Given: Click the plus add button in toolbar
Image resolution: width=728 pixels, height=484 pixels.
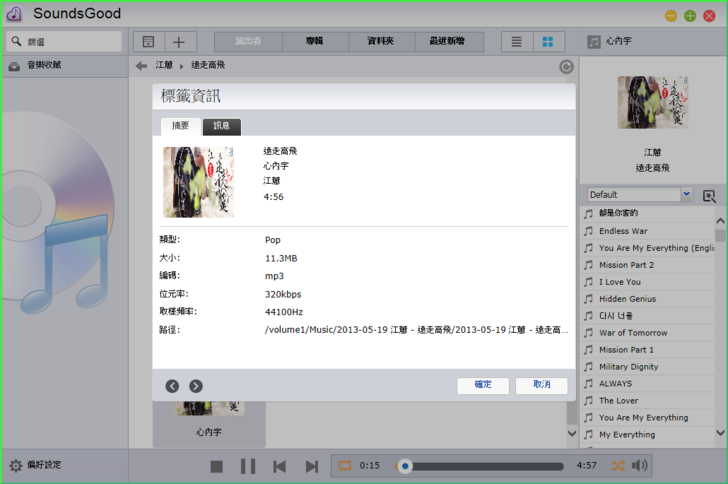Looking at the screenshot, I should pyautogui.click(x=179, y=42).
